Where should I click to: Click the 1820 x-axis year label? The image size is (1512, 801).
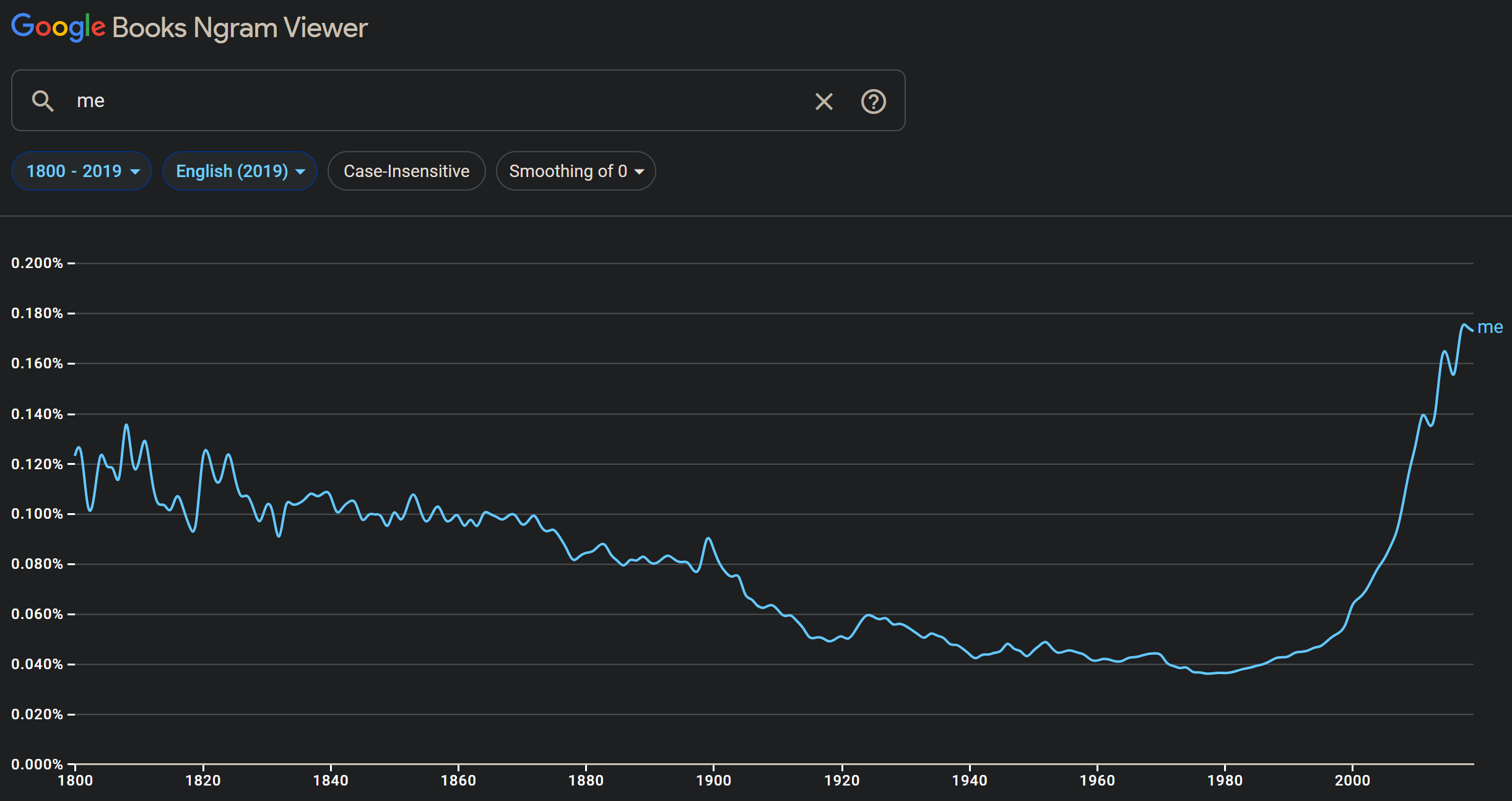click(x=203, y=781)
